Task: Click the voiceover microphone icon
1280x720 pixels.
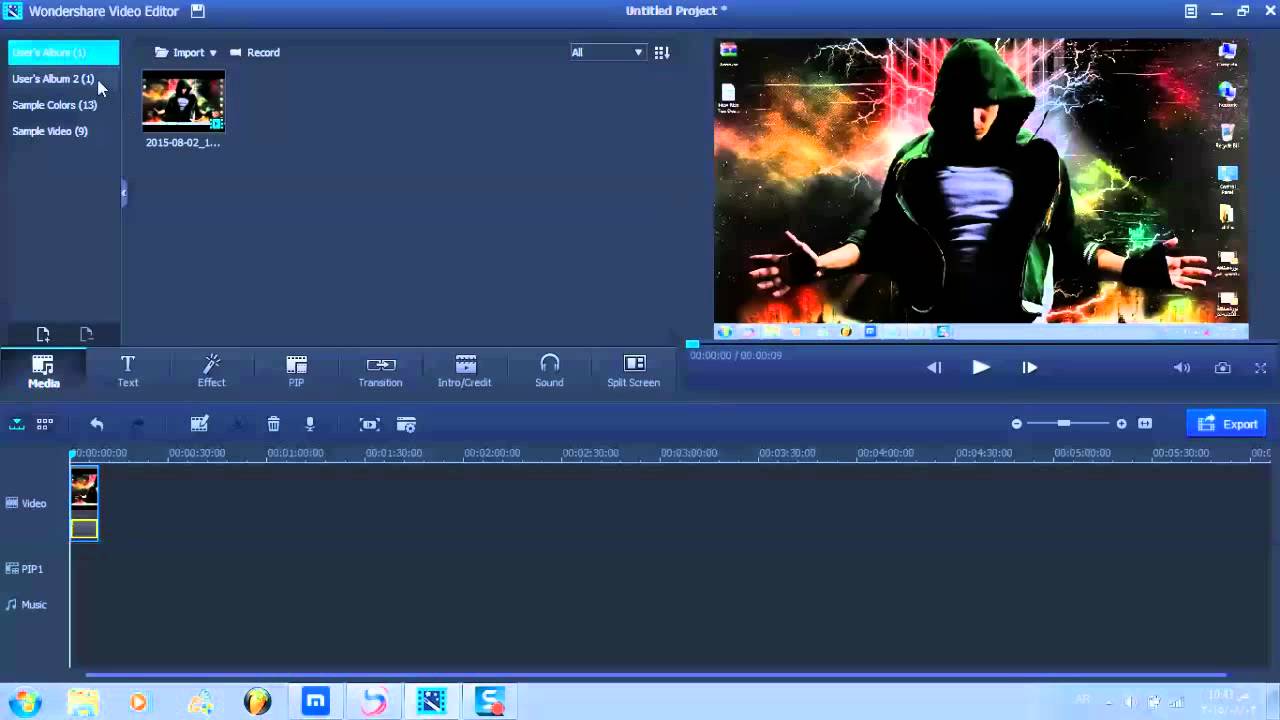Action: click(310, 424)
